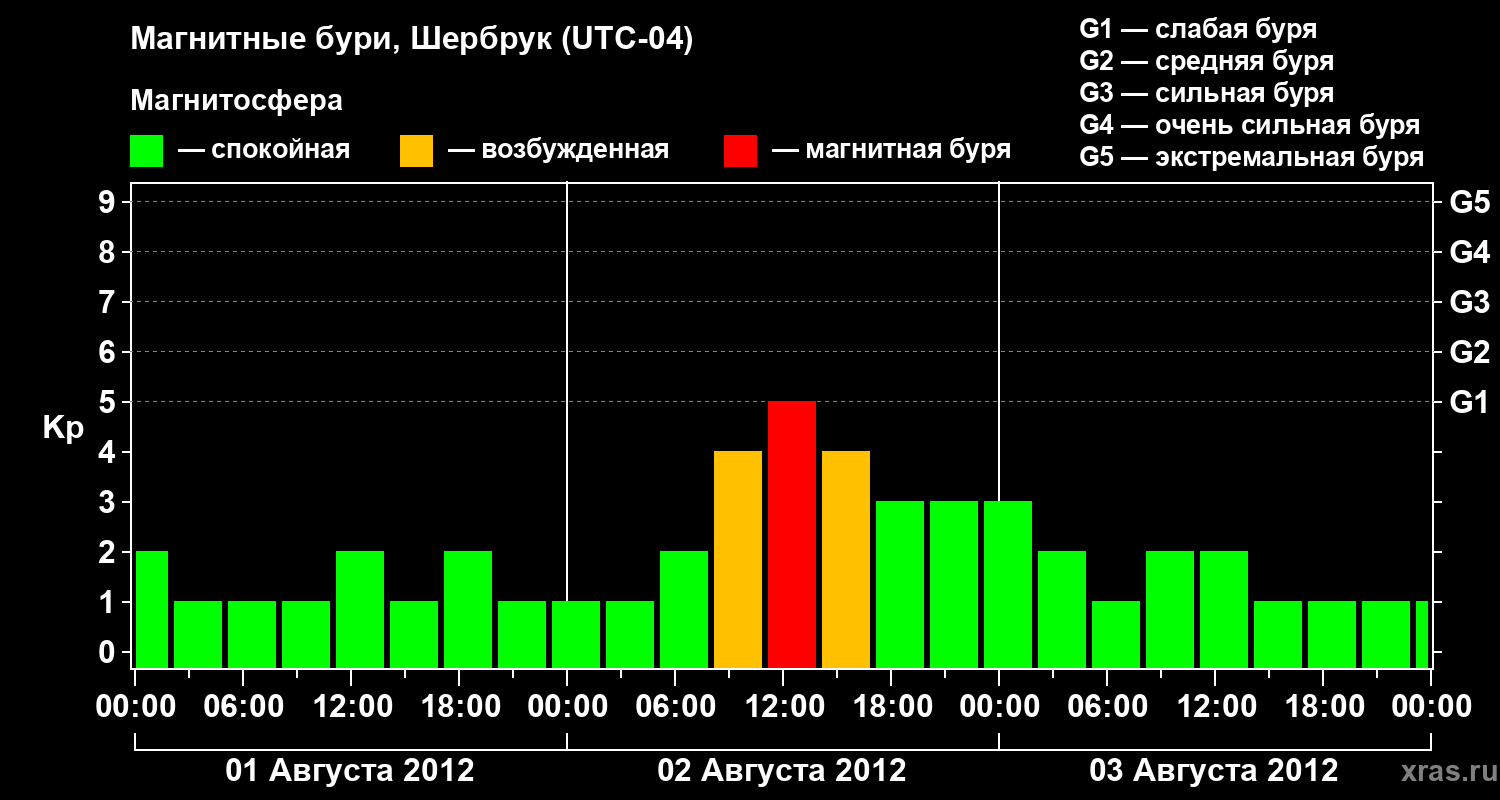Click the '01 Августа 2012' date label
The image size is (1500, 800).
click(350, 771)
